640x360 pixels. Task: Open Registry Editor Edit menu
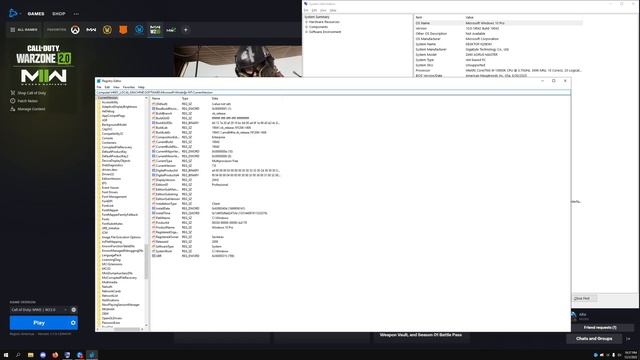pyautogui.click(x=107, y=87)
